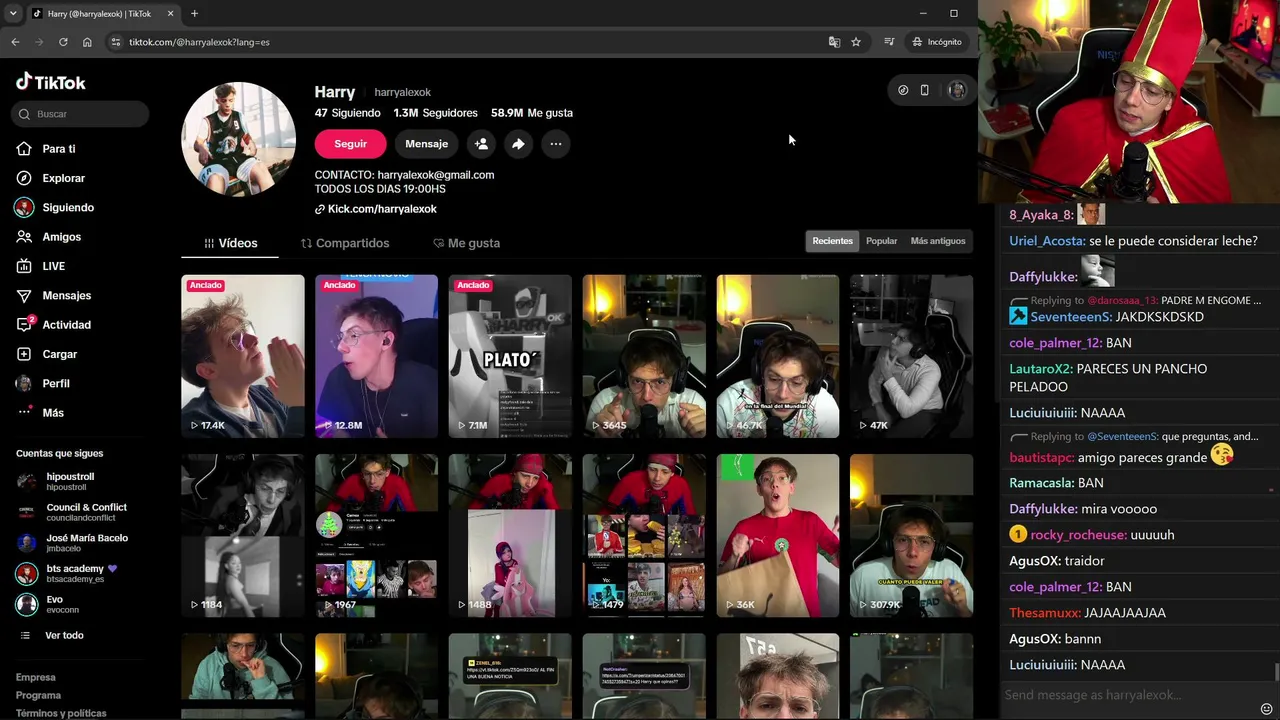Send a message via Mensaje button
1280x720 pixels.
[x=426, y=144]
